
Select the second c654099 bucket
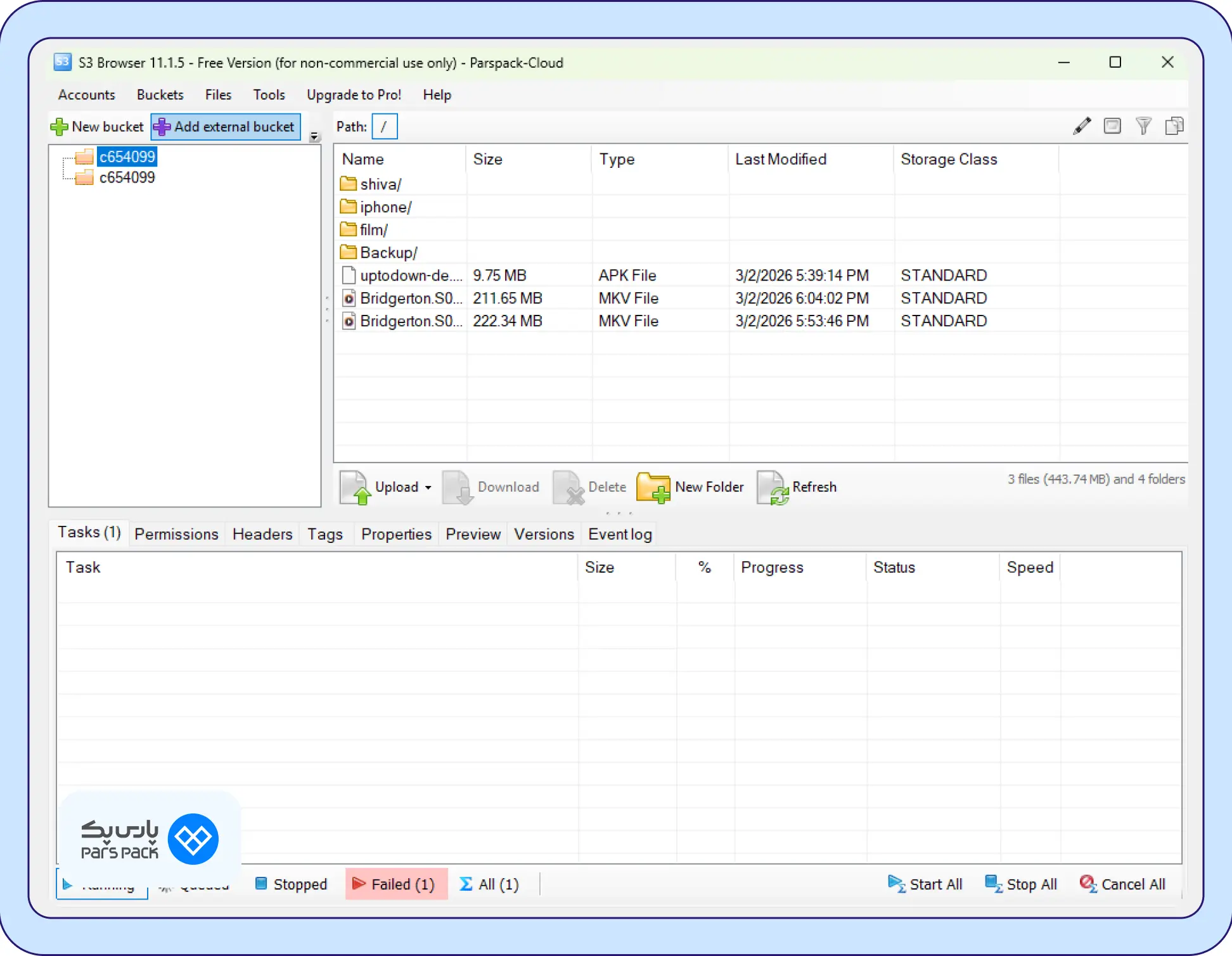point(127,177)
